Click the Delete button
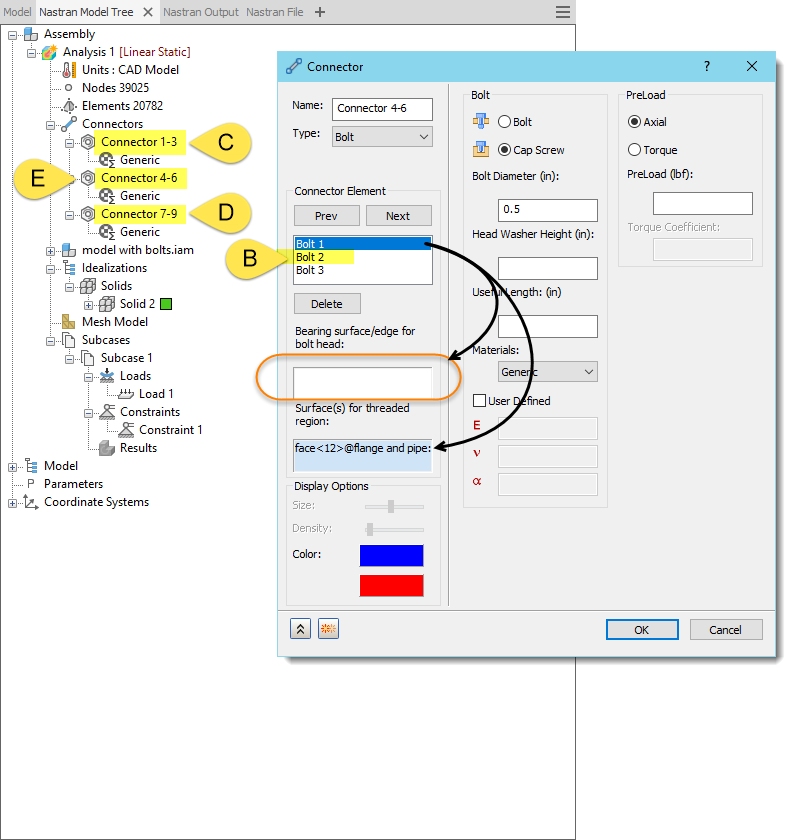Viewport: 796px width, 840px height. point(327,304)
